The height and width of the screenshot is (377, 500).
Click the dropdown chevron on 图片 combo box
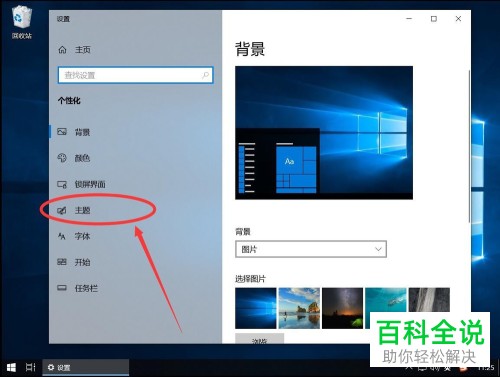pyautogui.click(x=378, y=249)
